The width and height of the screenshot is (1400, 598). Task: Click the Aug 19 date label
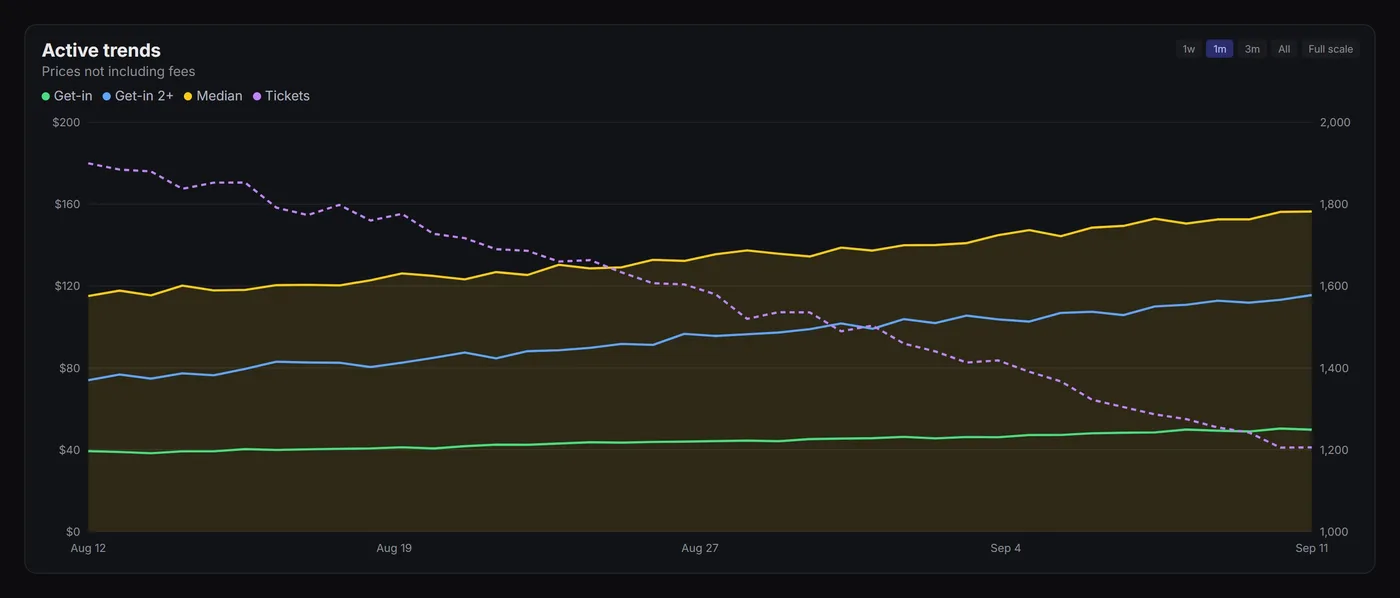click(394, 548)
